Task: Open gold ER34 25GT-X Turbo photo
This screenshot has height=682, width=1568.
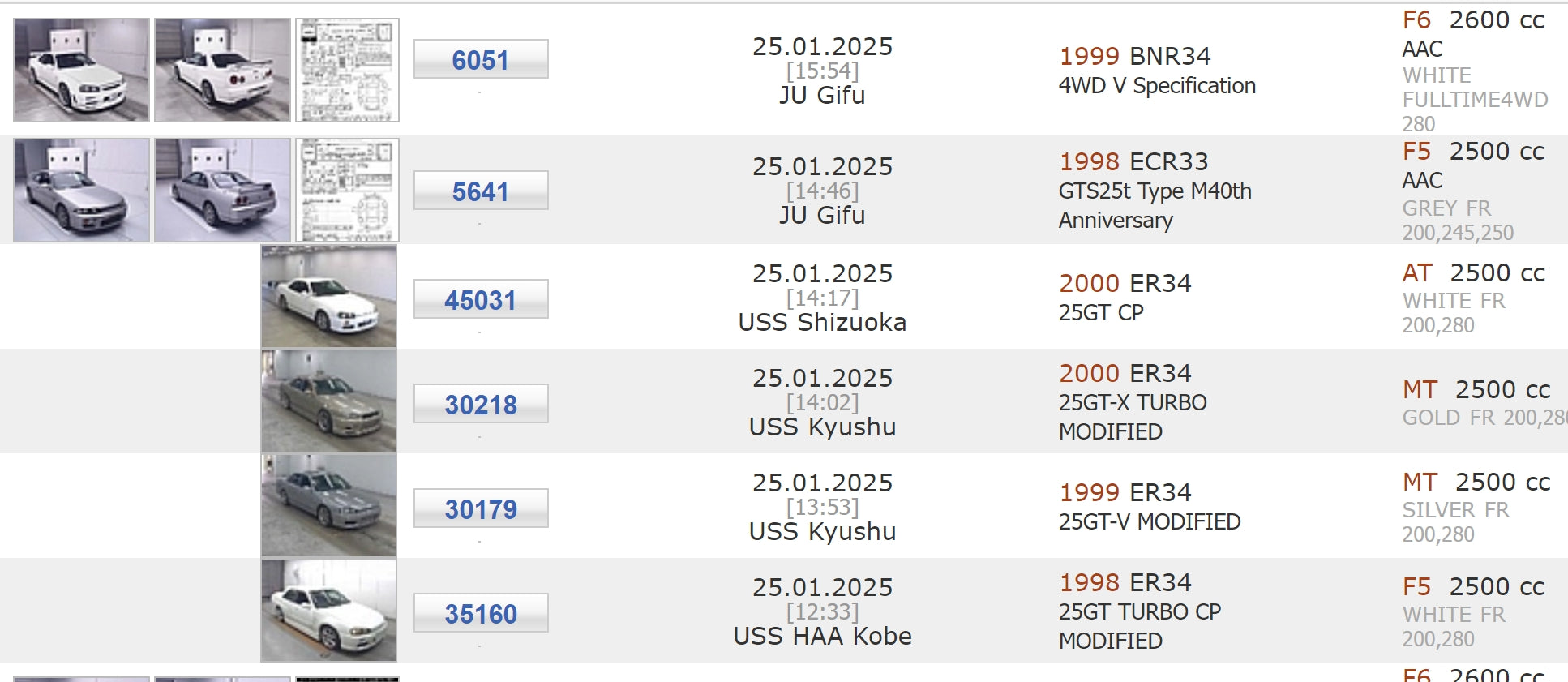Action: click(x=328, y=401)
